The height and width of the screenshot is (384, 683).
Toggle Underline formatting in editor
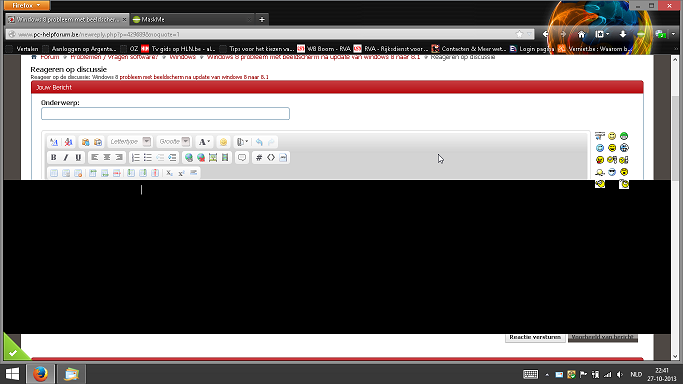tap(78, 158)
